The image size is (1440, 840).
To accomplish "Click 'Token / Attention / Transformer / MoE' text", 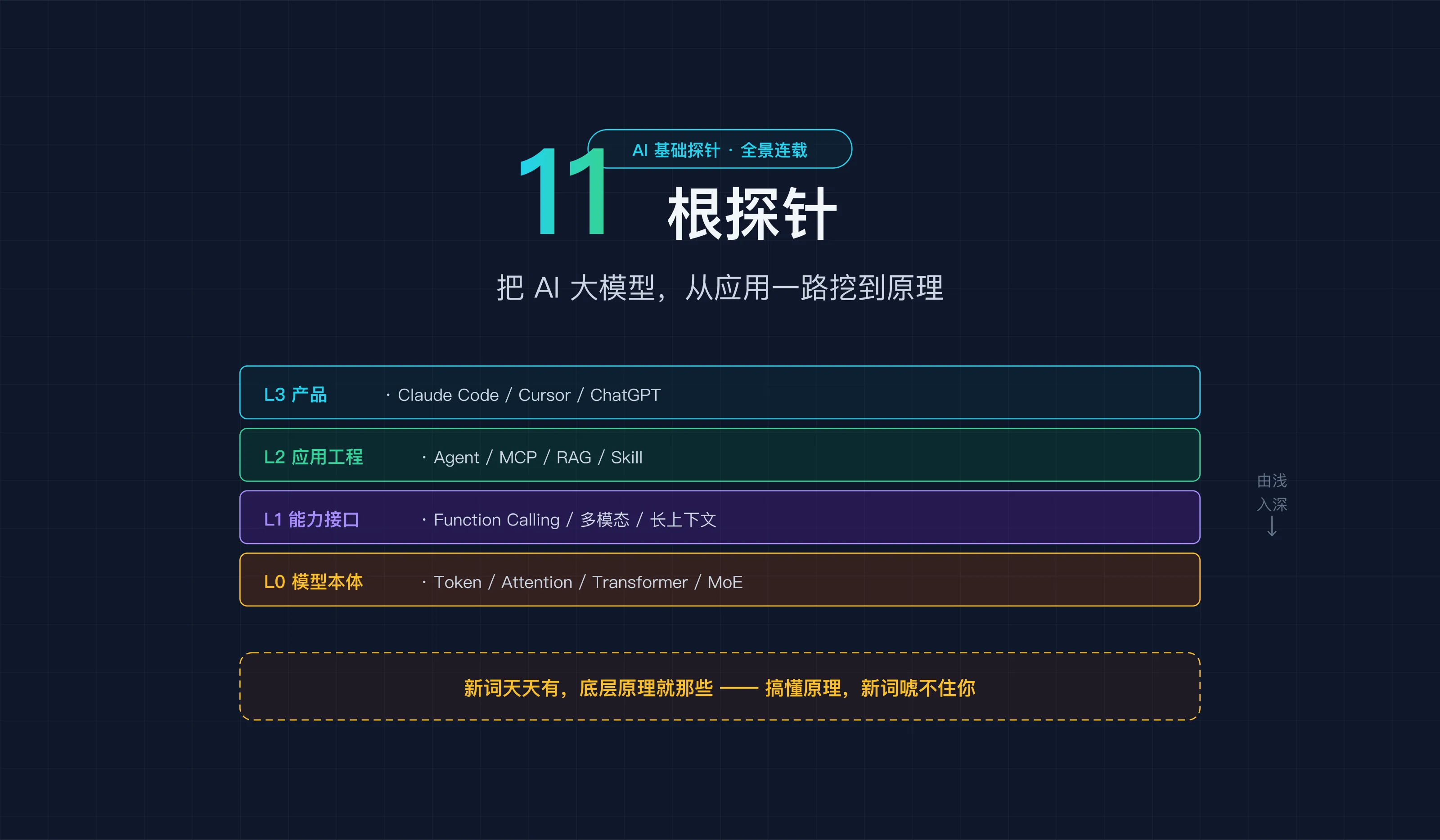I will point(588,582).
